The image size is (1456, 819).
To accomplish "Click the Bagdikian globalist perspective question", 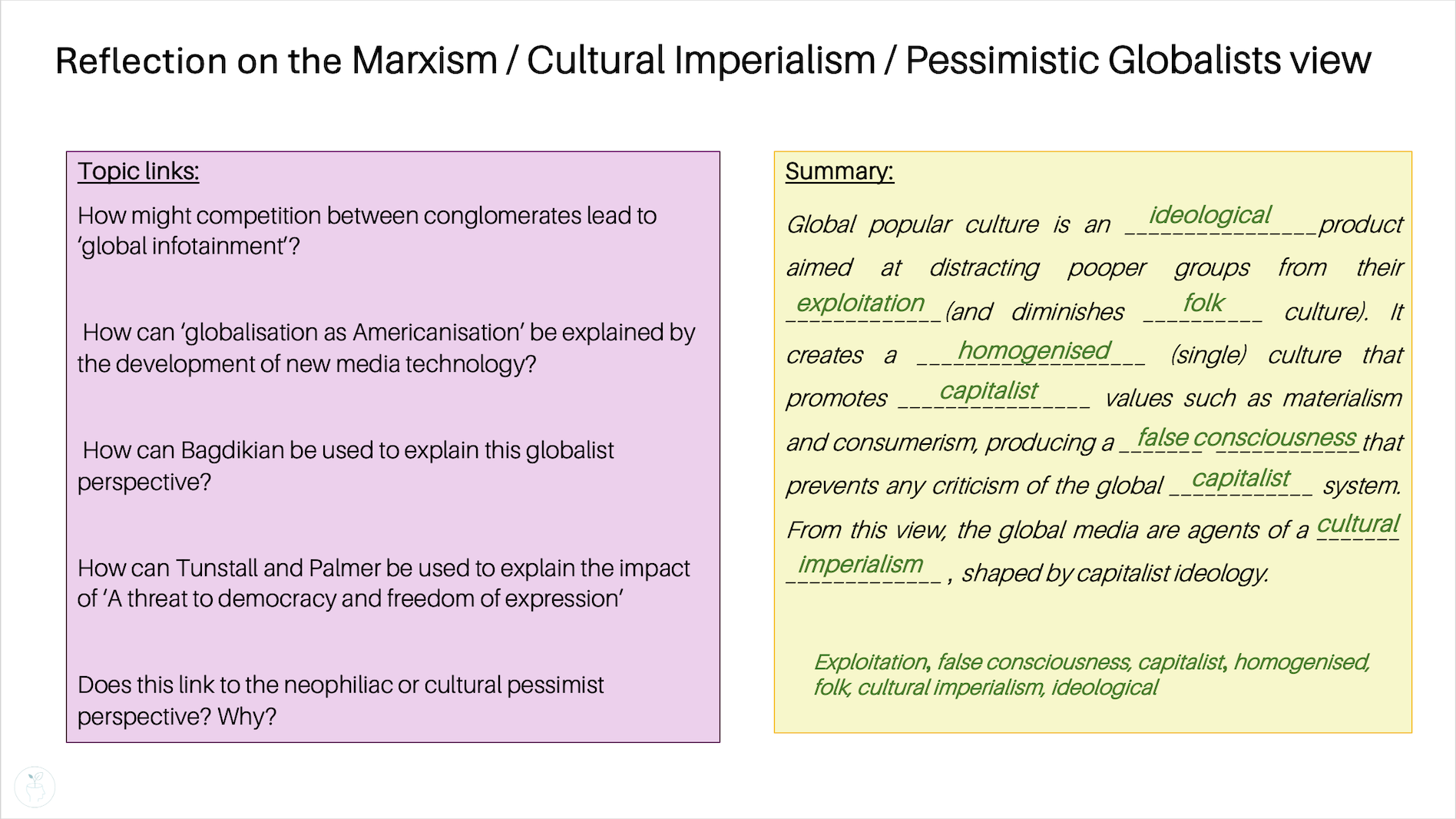I will coord(346,466).
